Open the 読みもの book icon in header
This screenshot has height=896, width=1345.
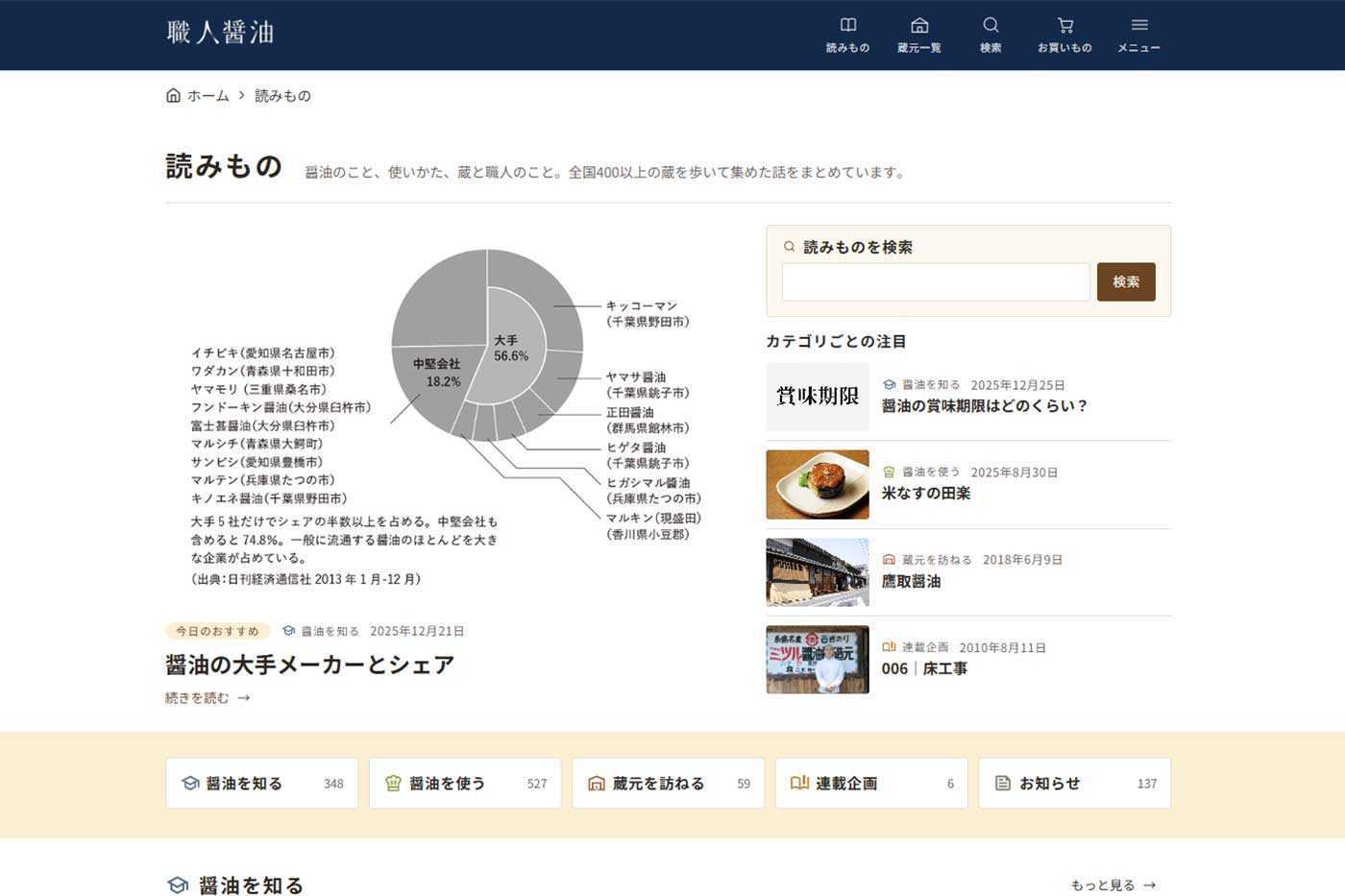point(847,25)
